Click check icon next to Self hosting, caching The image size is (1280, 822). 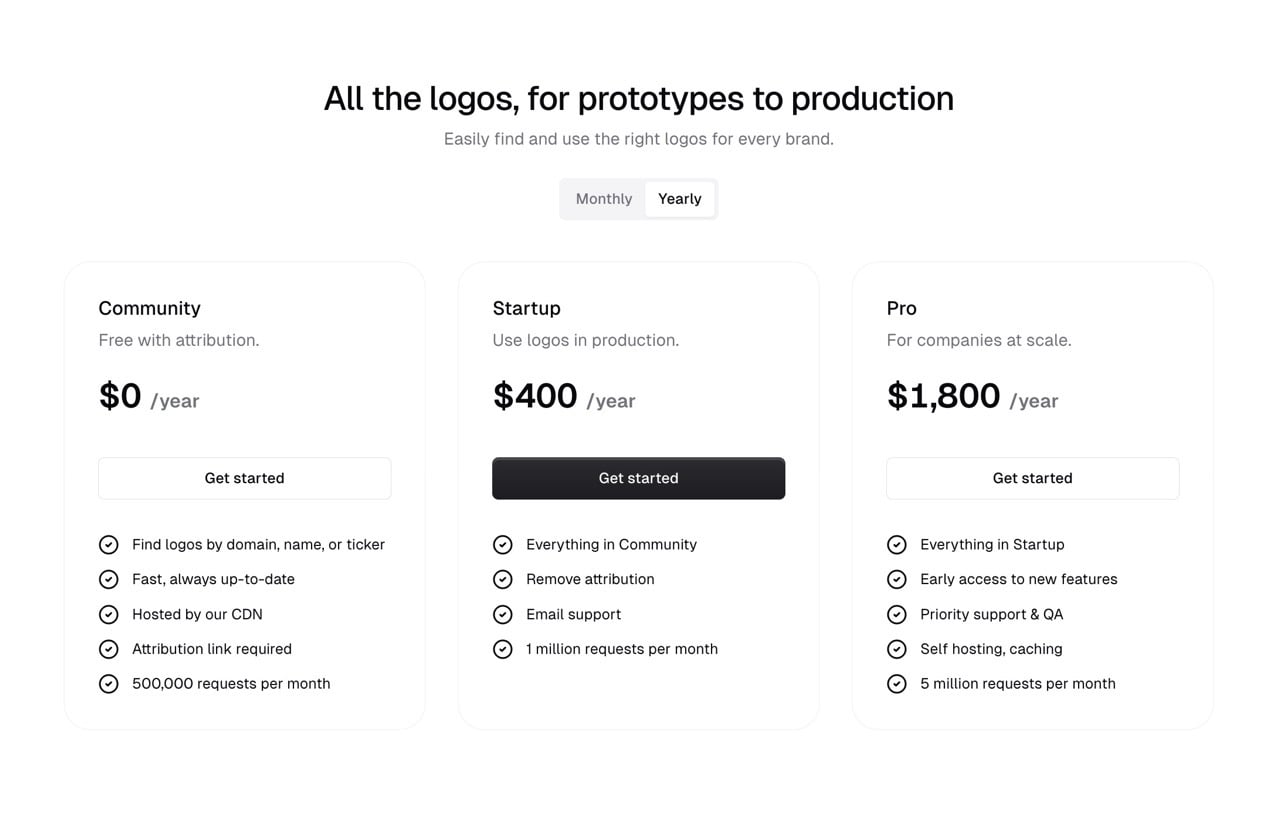click(897, 650)
